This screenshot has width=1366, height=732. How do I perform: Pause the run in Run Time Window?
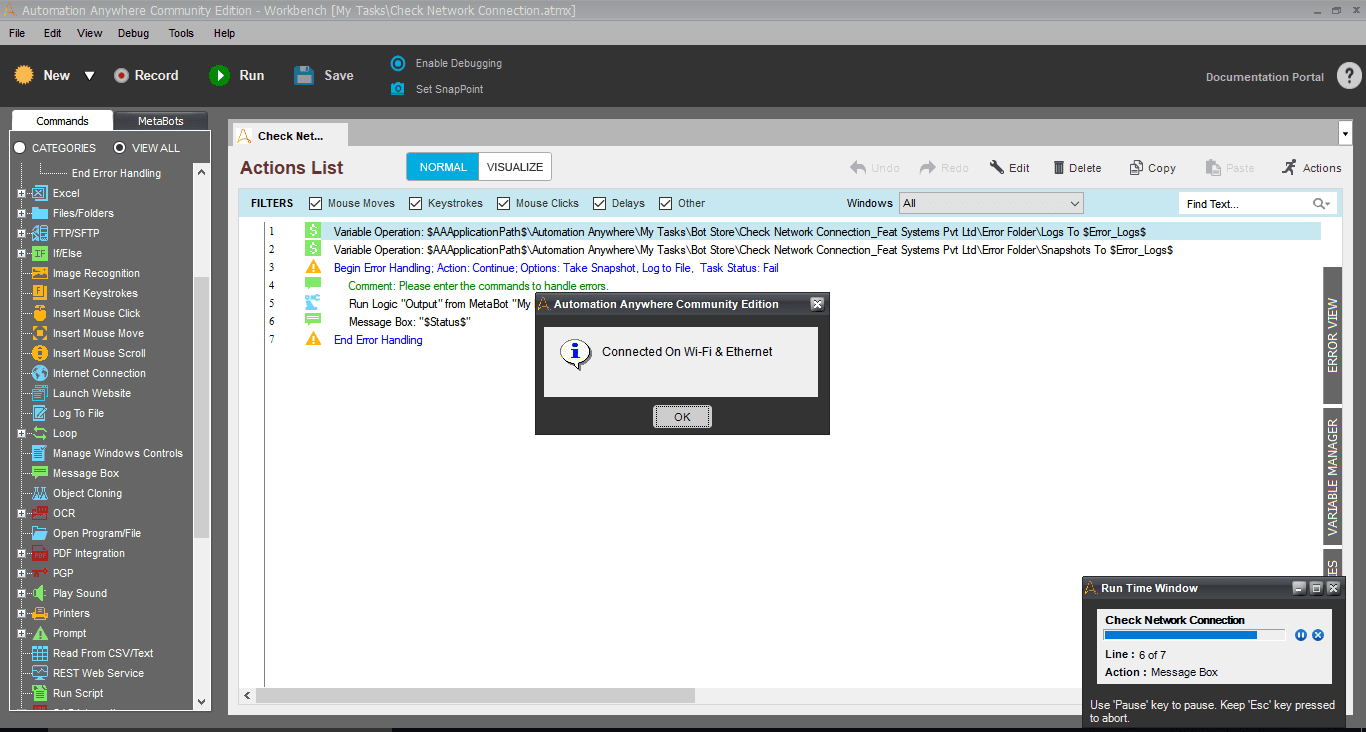click(1301, 635)
